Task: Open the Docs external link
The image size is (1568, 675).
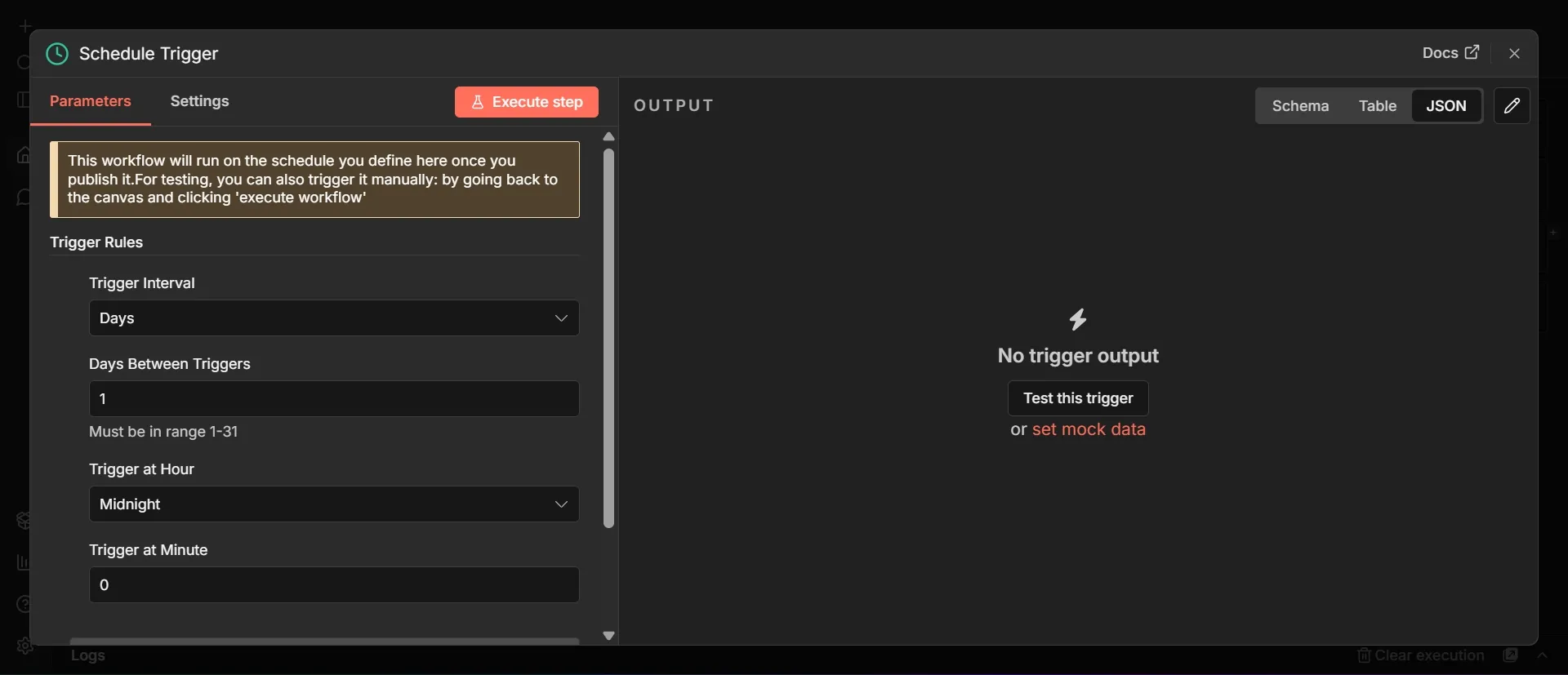Action: [1450, 53]
